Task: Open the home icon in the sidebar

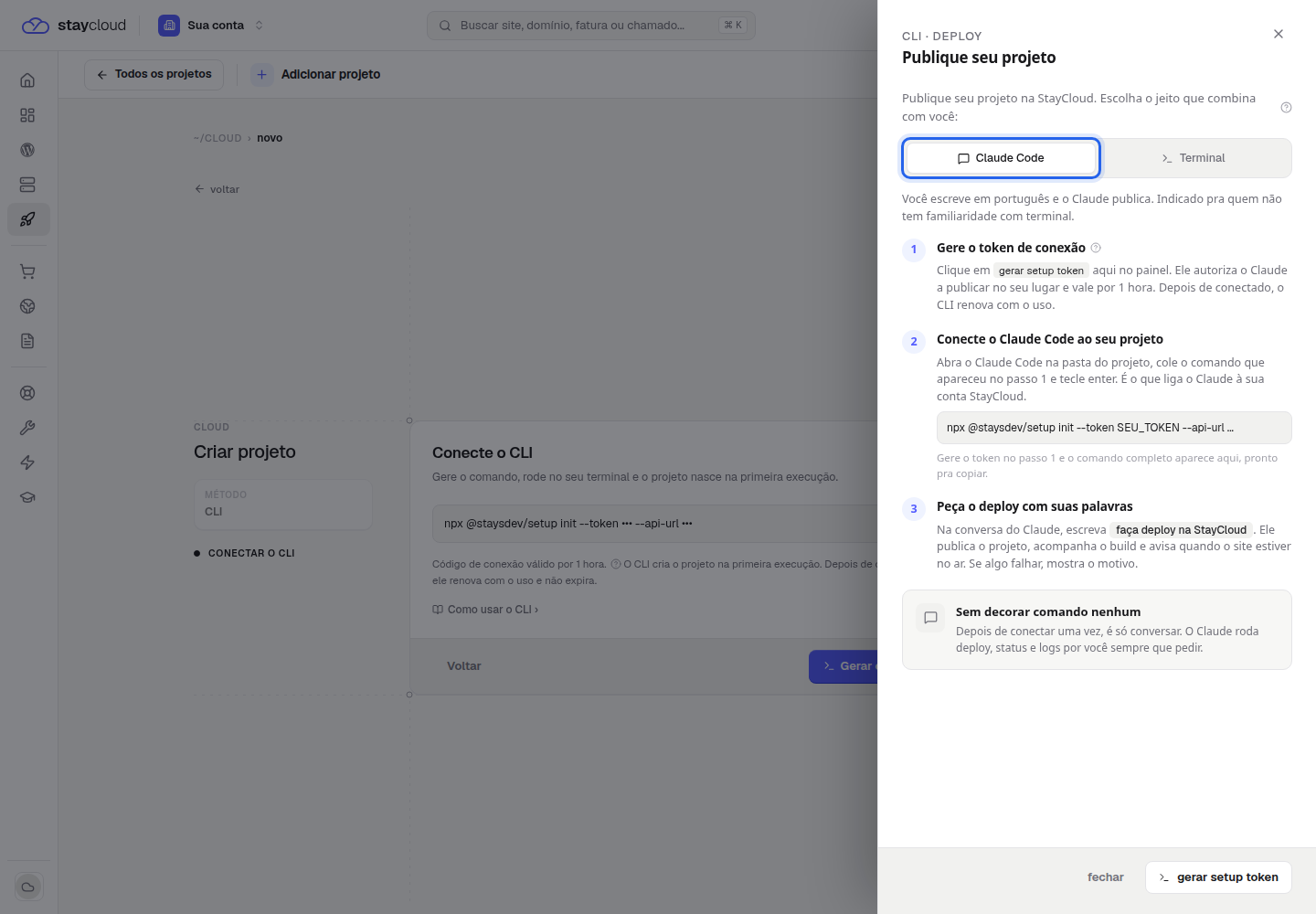Action: point(27,80)
